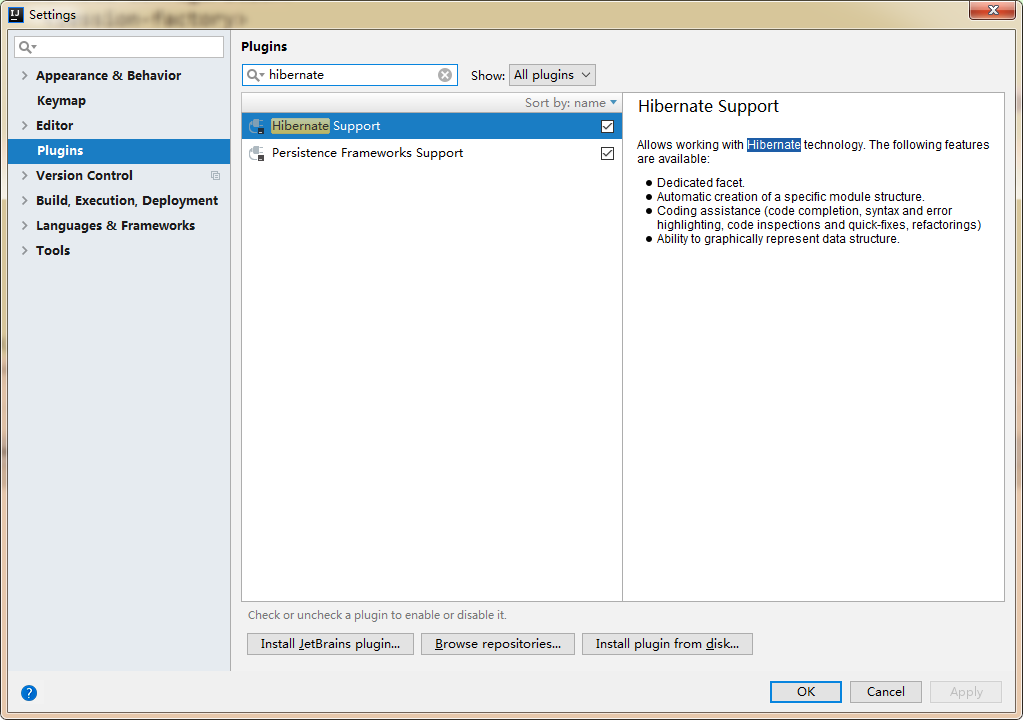Viewport: 1023px width, 720px height.
Task: Select Appearance & Behavior in settings tree
Action: click(108, 76)
